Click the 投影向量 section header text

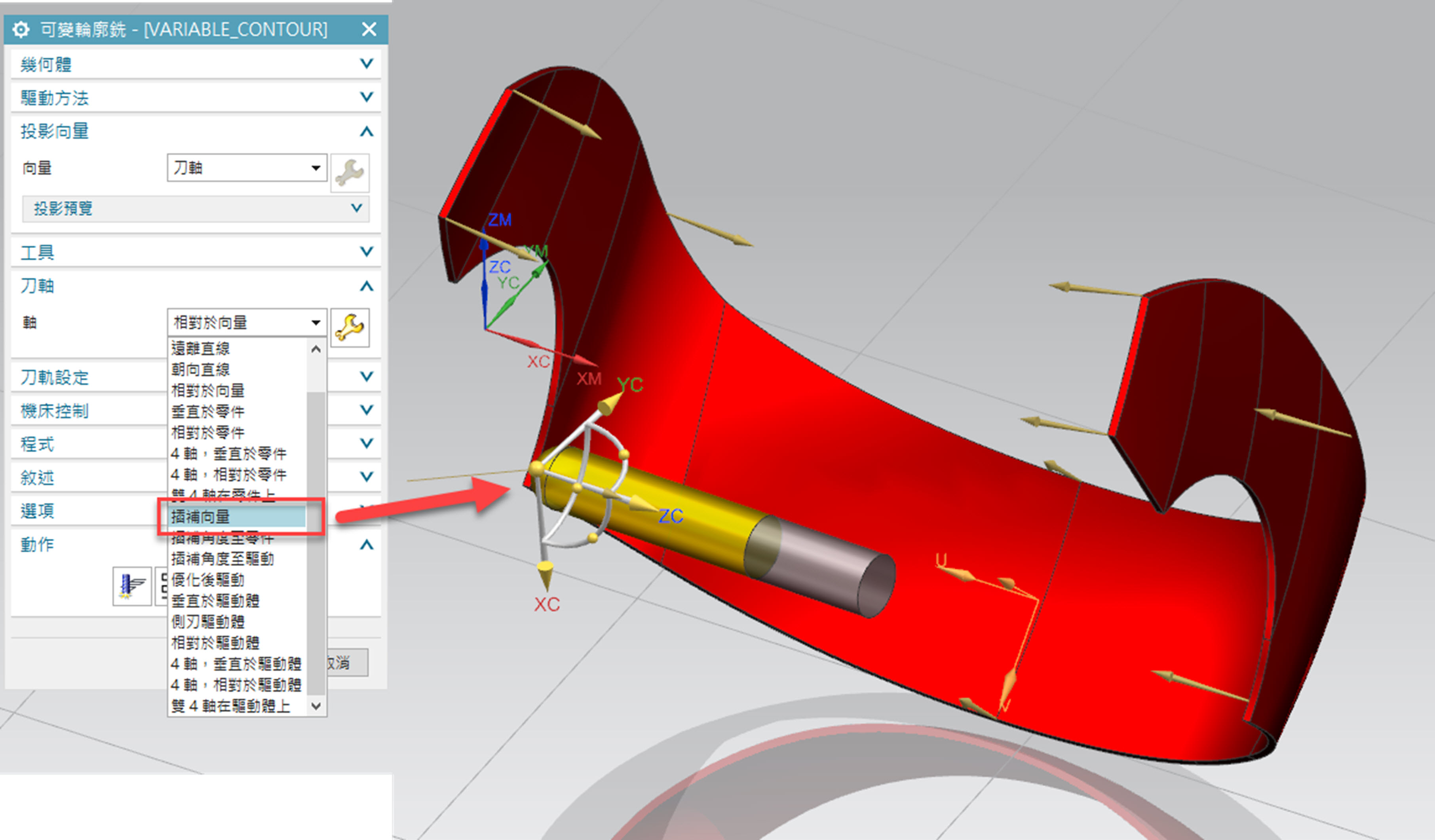[55, 131]
